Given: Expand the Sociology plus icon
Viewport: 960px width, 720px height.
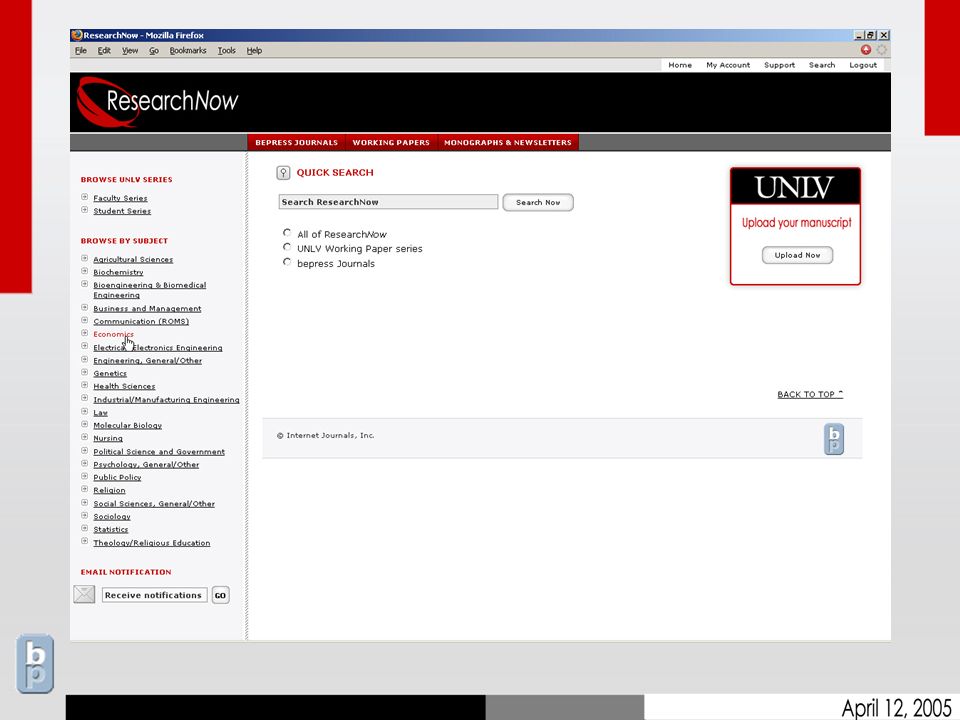Looking at the screenshot, I should pos(84,516).
